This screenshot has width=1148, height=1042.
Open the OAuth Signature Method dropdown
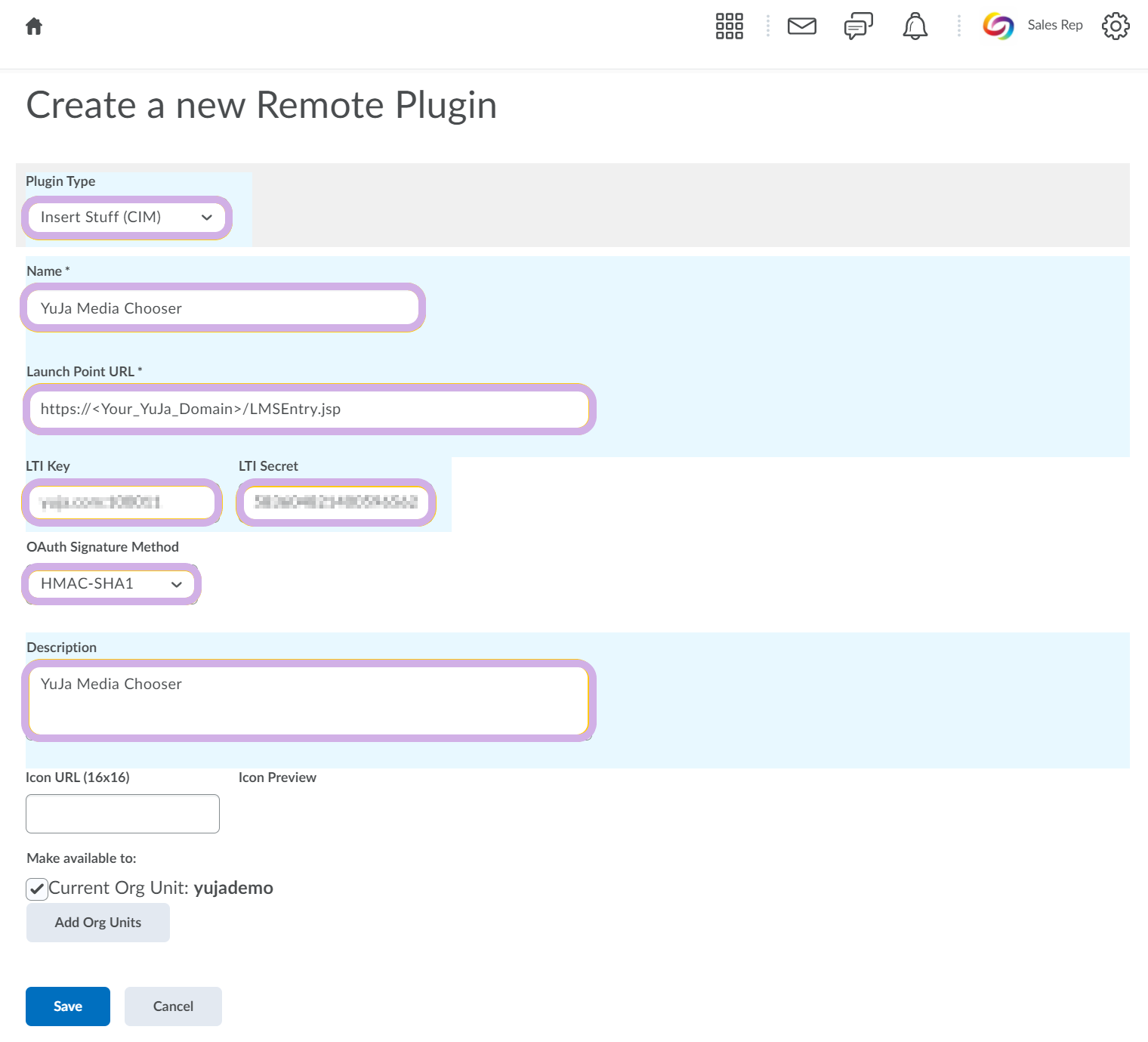pos(111,584)
